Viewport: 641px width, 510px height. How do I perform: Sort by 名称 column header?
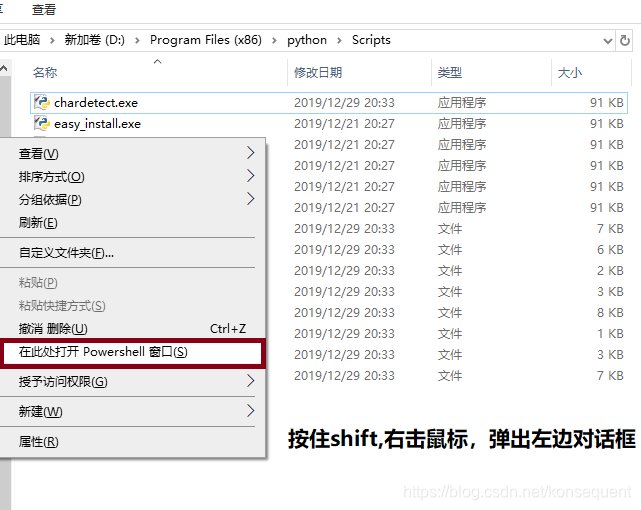pos(45,72)
